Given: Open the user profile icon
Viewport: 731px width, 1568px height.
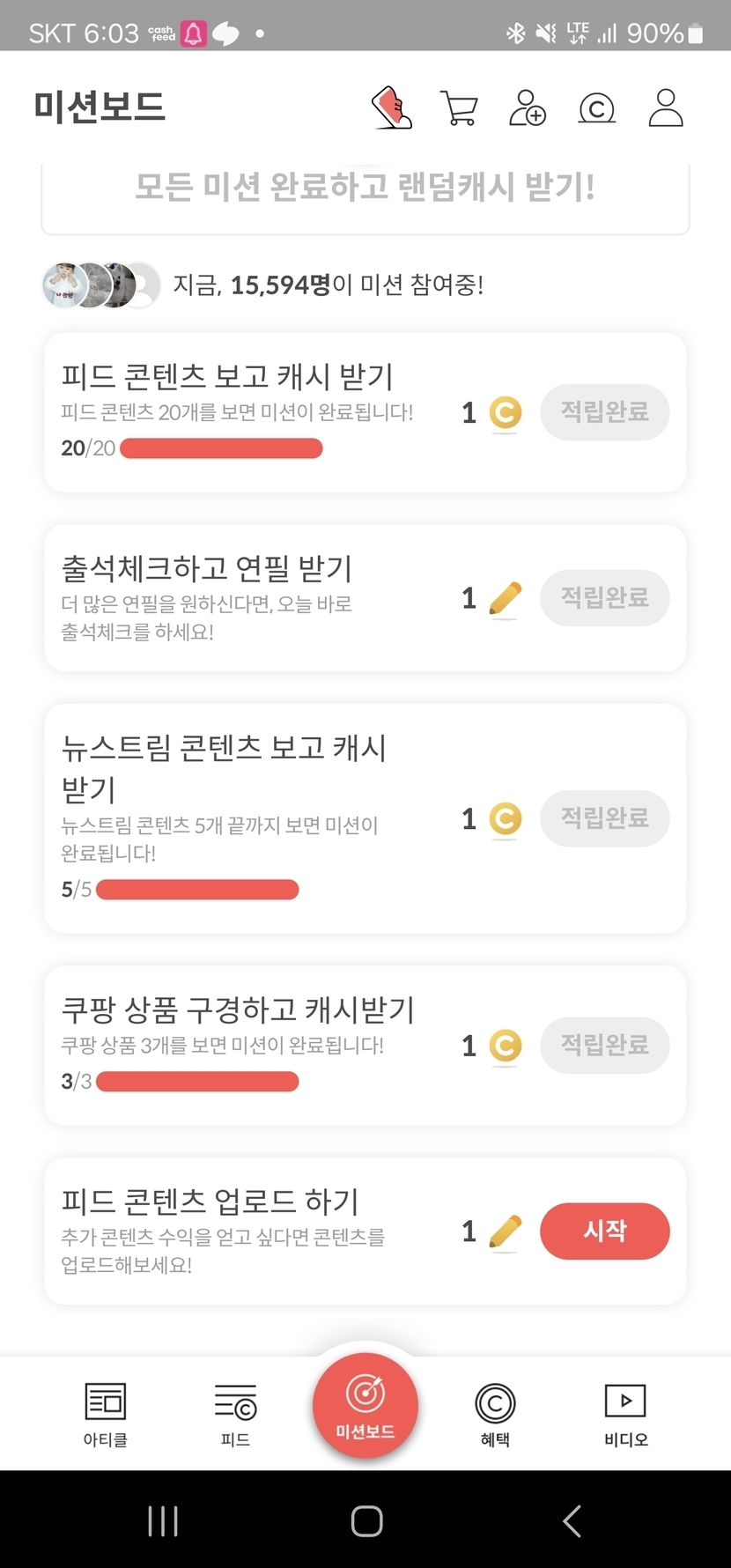Looking at the screenshot, I should click(x=666, y=108).
